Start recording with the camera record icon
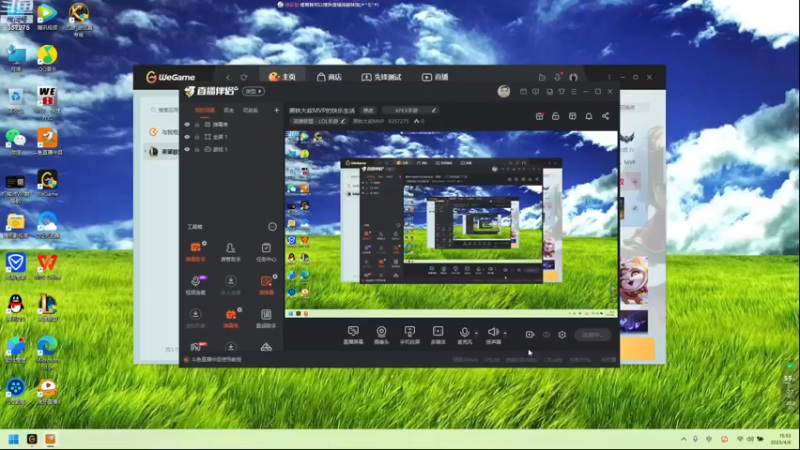Viewport: 800px width, 450px height. pos(530,335)
